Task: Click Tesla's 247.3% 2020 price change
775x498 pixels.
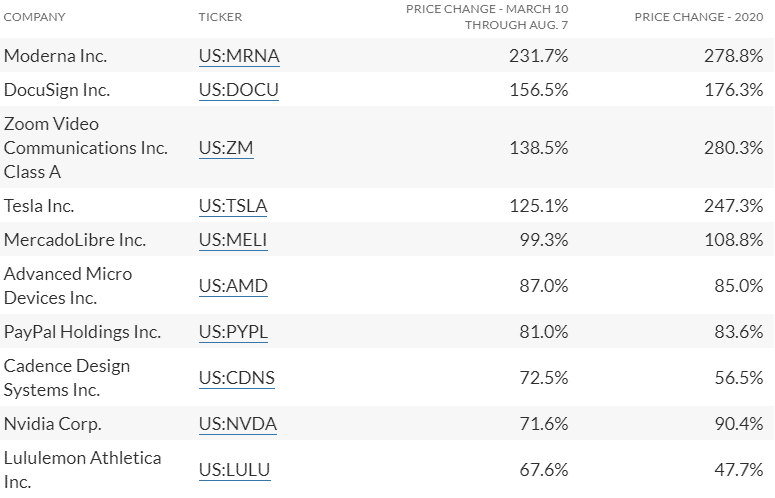Action: 733,206
